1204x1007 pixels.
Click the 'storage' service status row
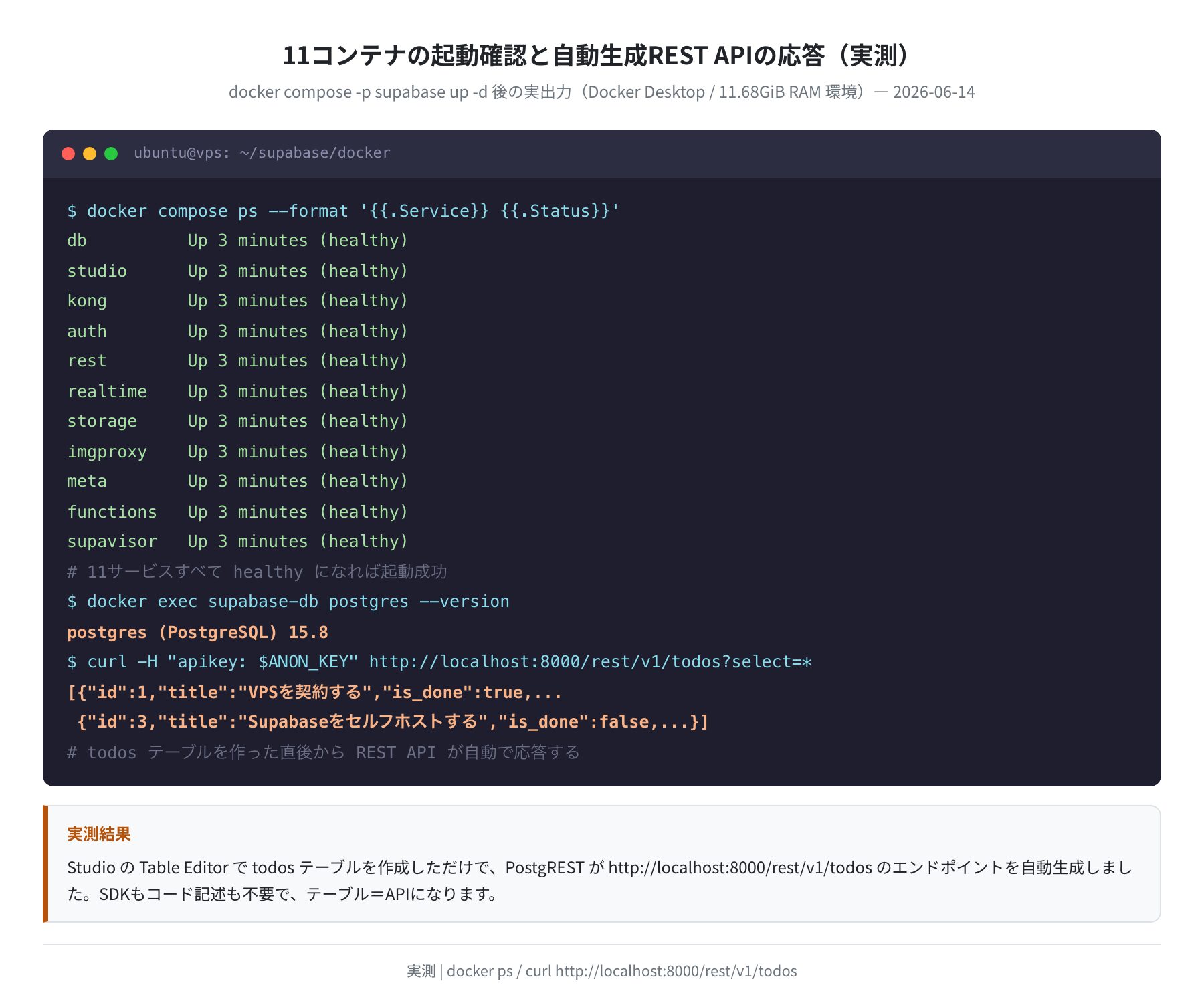pos(237,421)
